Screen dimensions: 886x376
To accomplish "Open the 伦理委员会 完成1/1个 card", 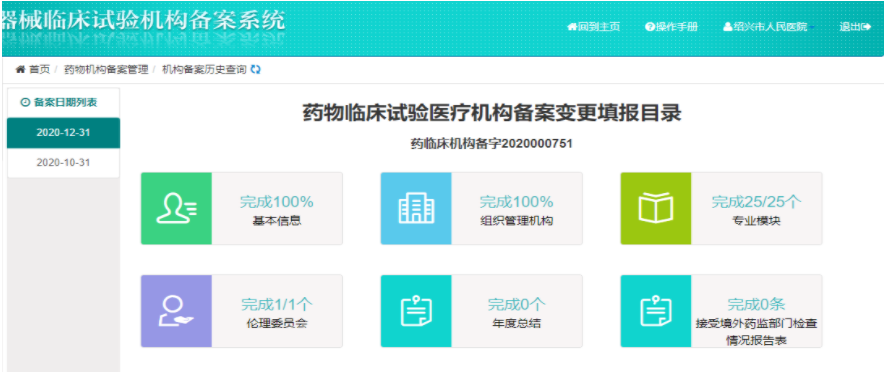I will point(242,311).
